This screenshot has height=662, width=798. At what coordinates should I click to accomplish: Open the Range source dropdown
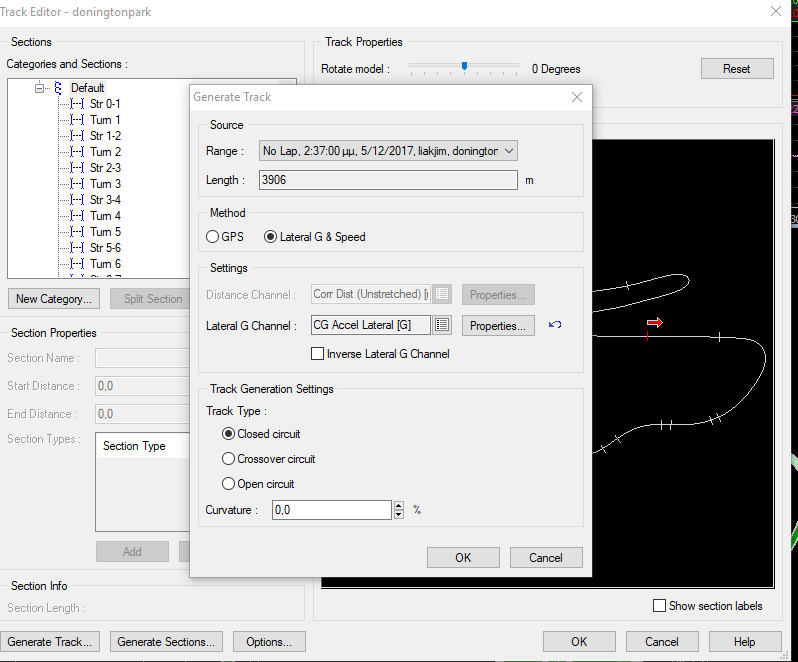point(508,151)
